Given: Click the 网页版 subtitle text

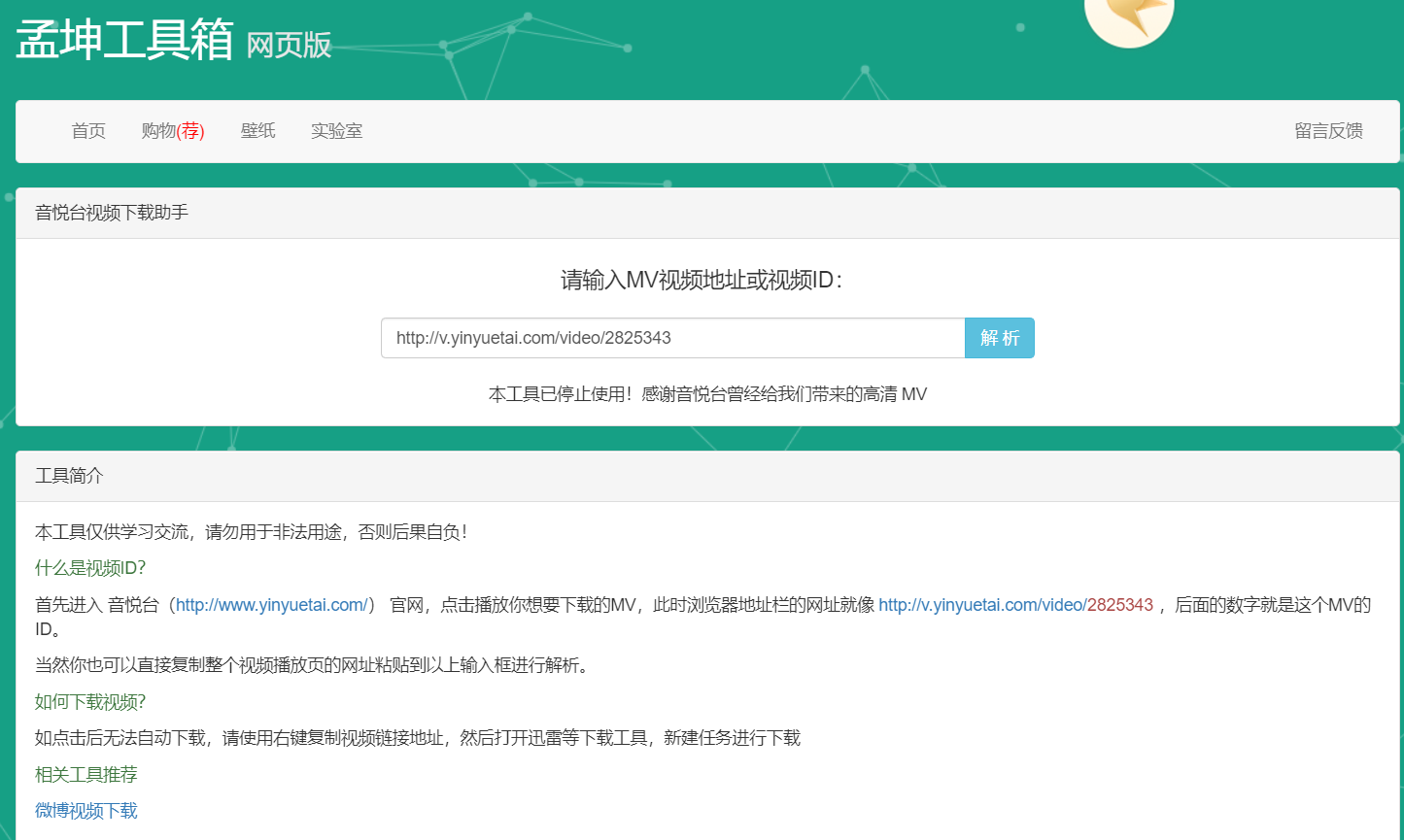Looking at the screenshot, I should click(289, 45).
